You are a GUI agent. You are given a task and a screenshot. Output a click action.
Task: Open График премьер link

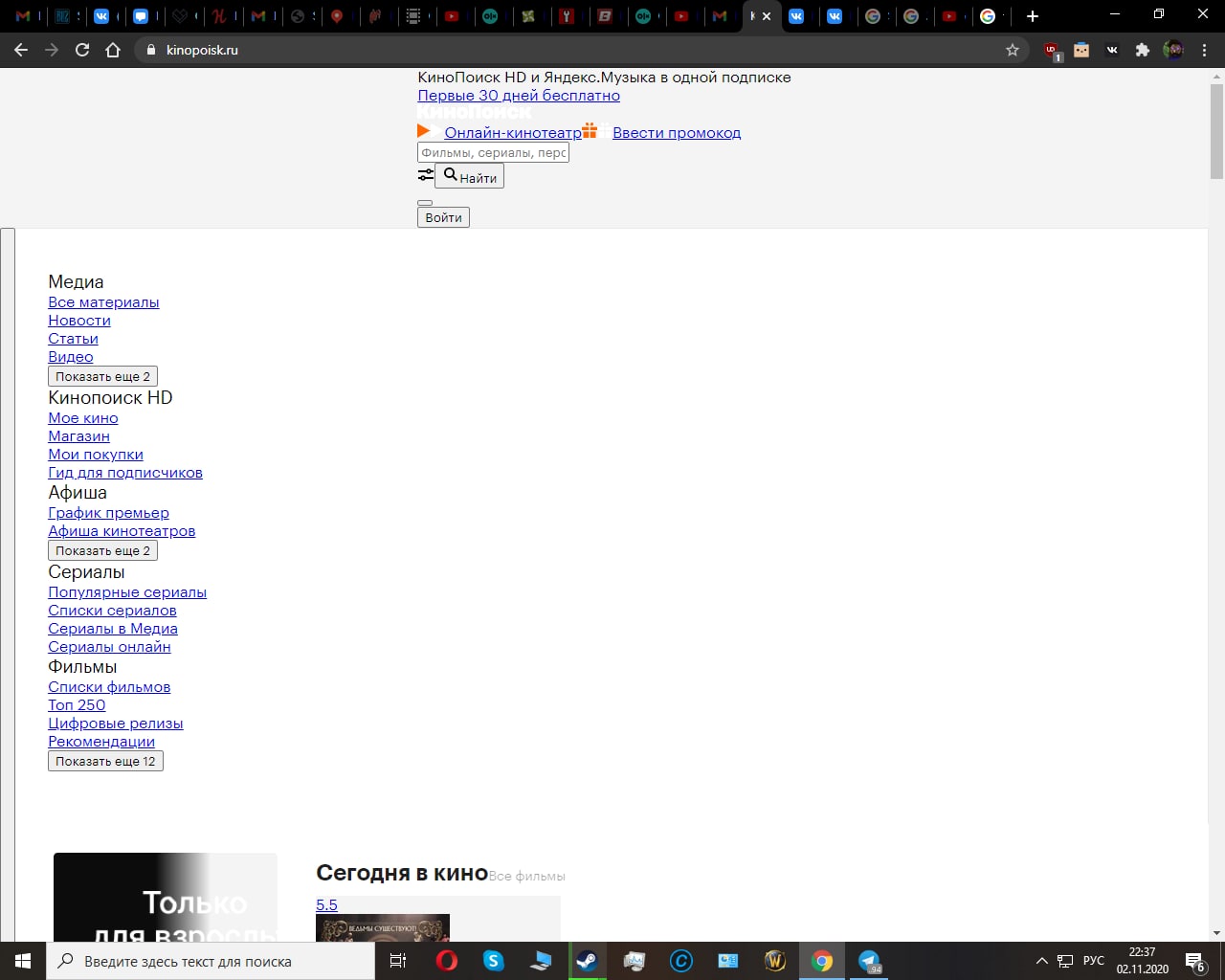pyautogui.click(x=108, y=513)
